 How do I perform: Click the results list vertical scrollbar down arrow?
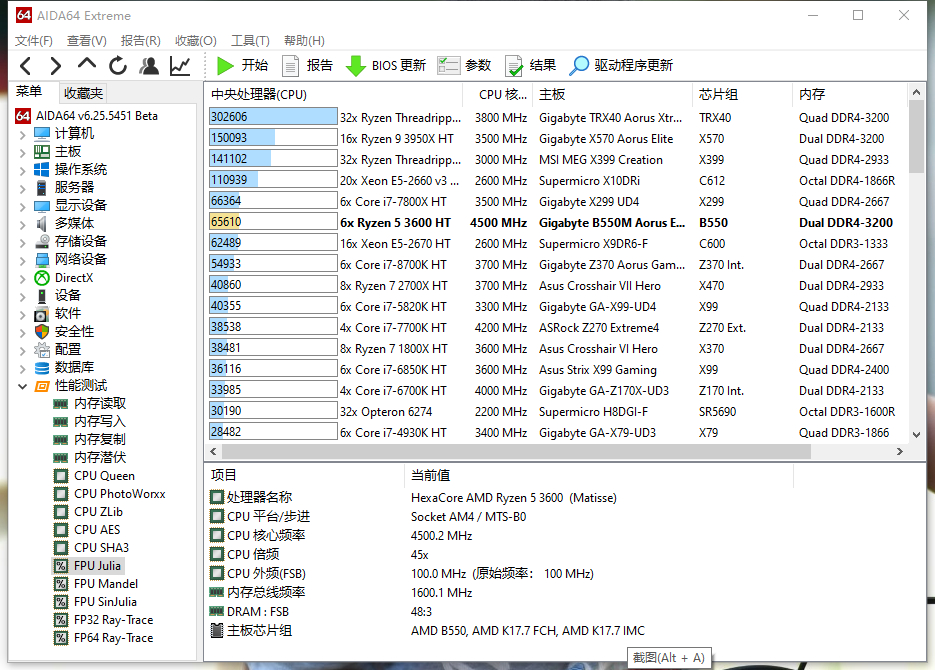point(917,435)
